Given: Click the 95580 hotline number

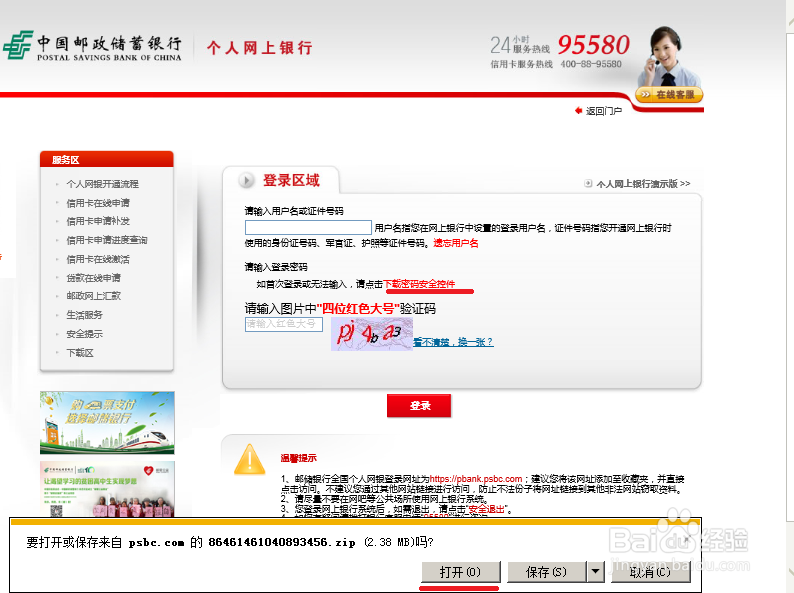Looking at the screenshot, I should [x=593, y=45].
